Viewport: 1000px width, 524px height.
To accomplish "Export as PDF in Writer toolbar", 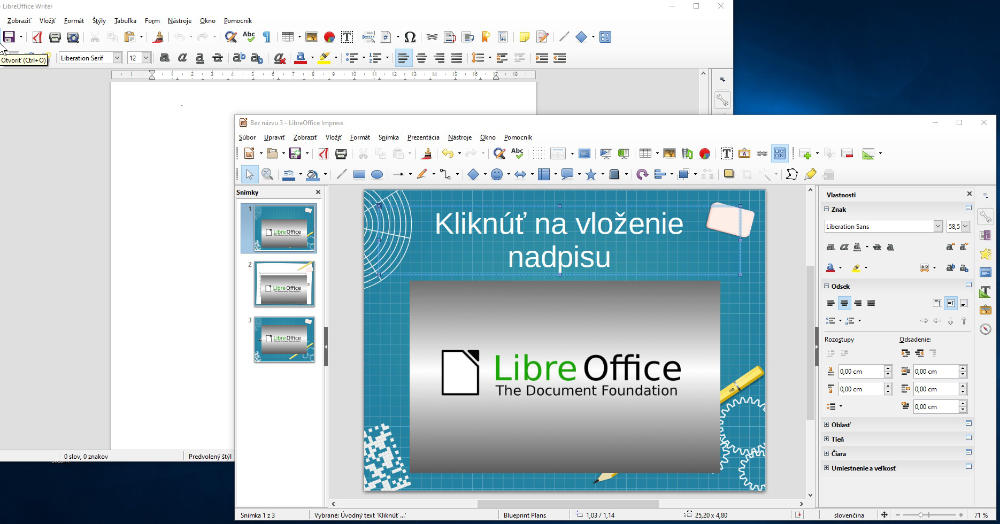I will pos(37,37).
